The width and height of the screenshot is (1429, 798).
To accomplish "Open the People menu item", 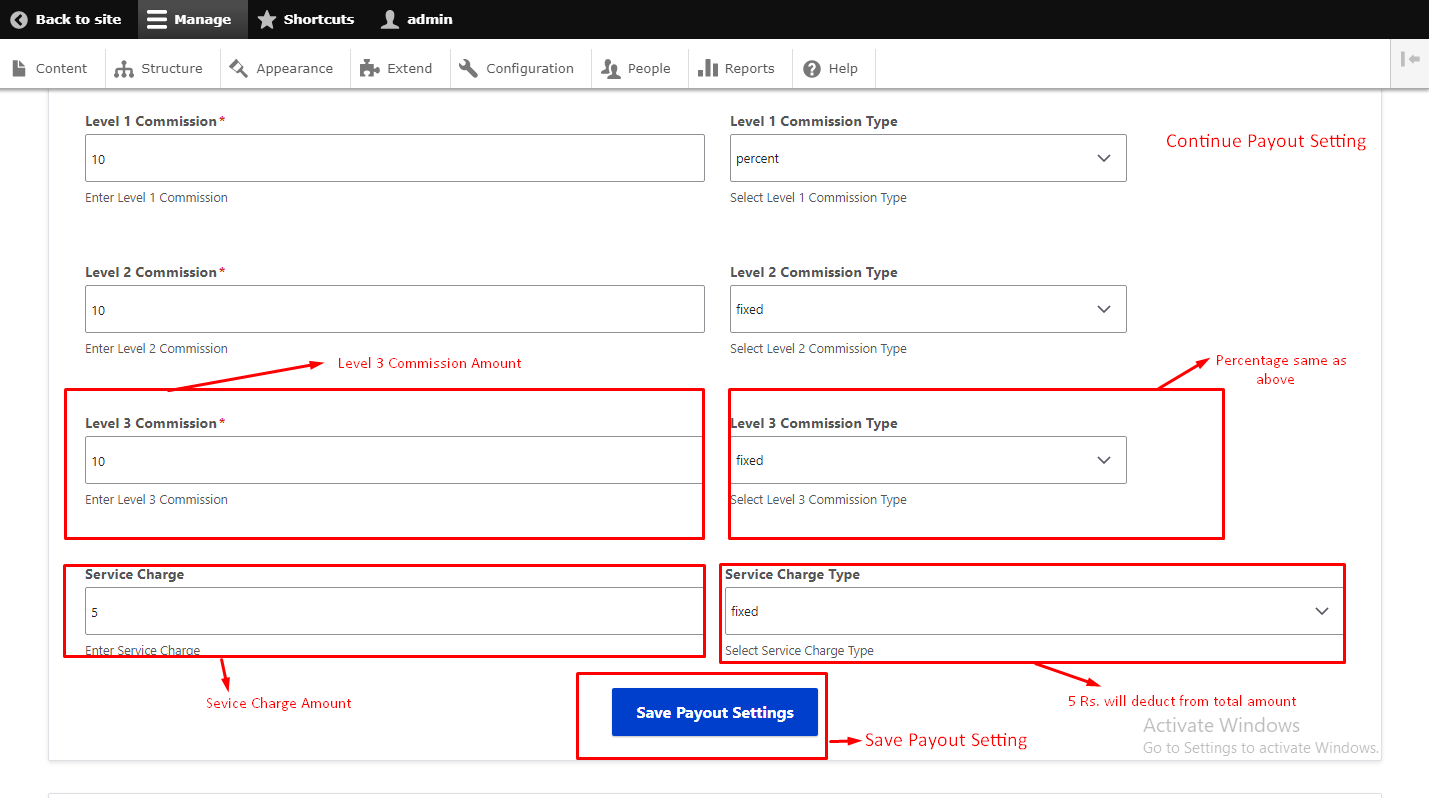I will pos(636,68).
